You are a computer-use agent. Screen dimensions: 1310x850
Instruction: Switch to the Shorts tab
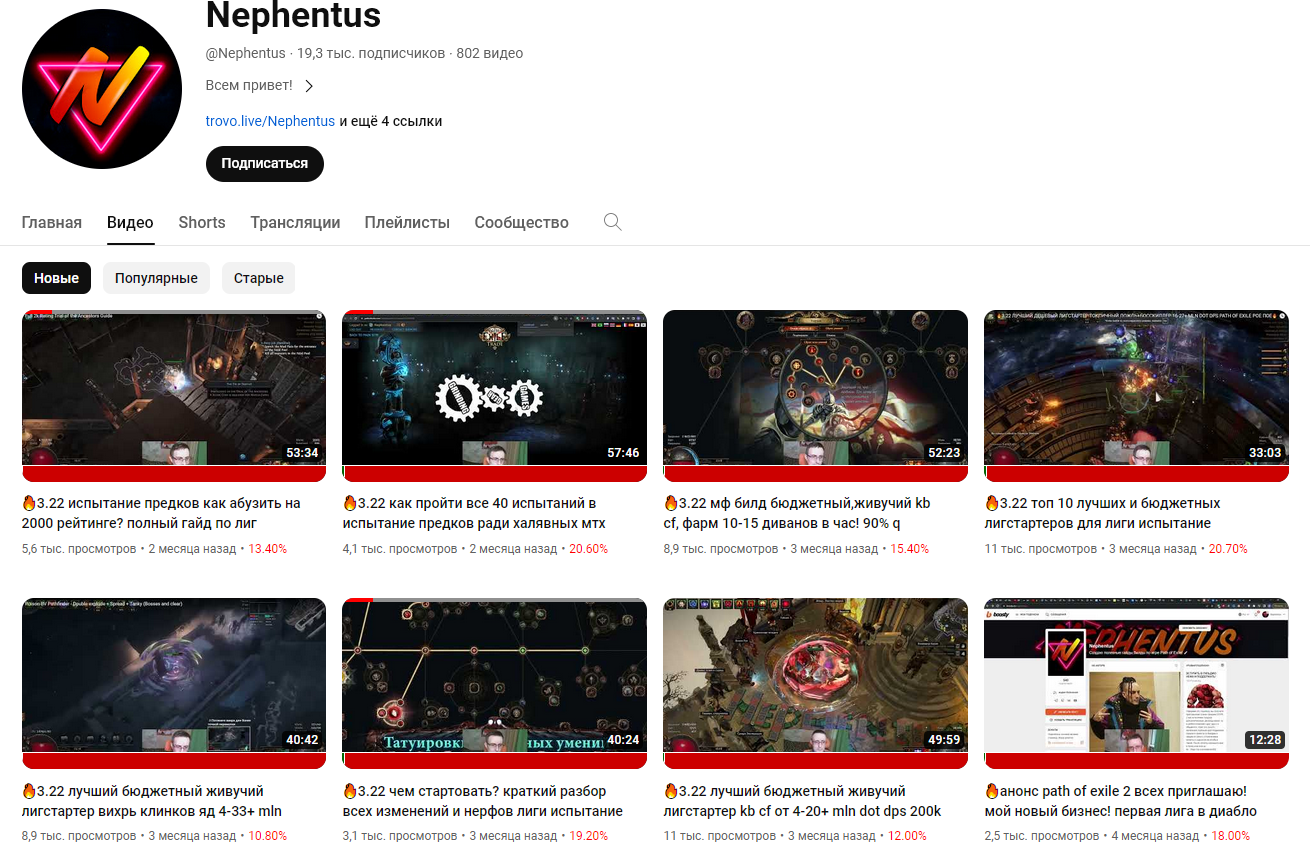point(202,222)
